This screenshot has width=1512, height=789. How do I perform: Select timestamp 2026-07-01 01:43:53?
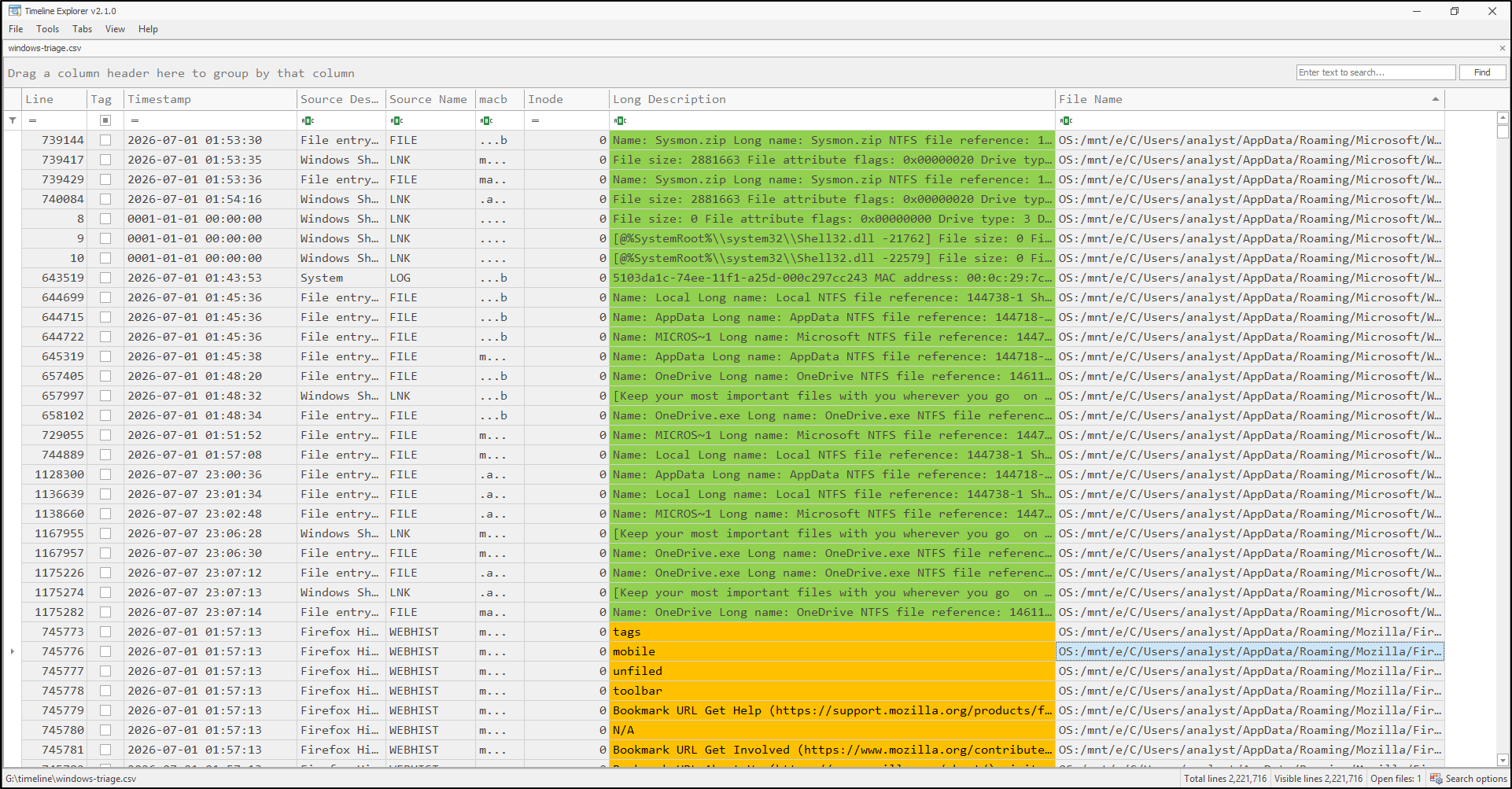click(x=210, y=278)
